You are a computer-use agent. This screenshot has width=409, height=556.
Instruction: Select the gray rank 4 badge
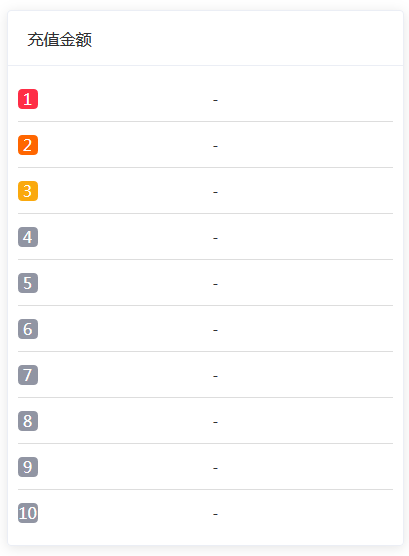coord(28,237)
